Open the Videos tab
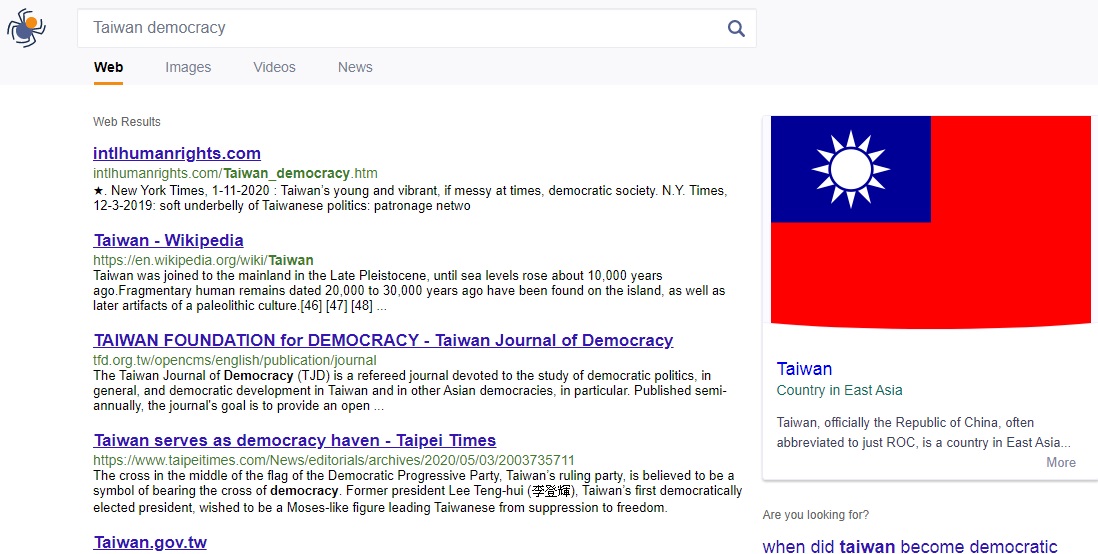 [274, 67]
